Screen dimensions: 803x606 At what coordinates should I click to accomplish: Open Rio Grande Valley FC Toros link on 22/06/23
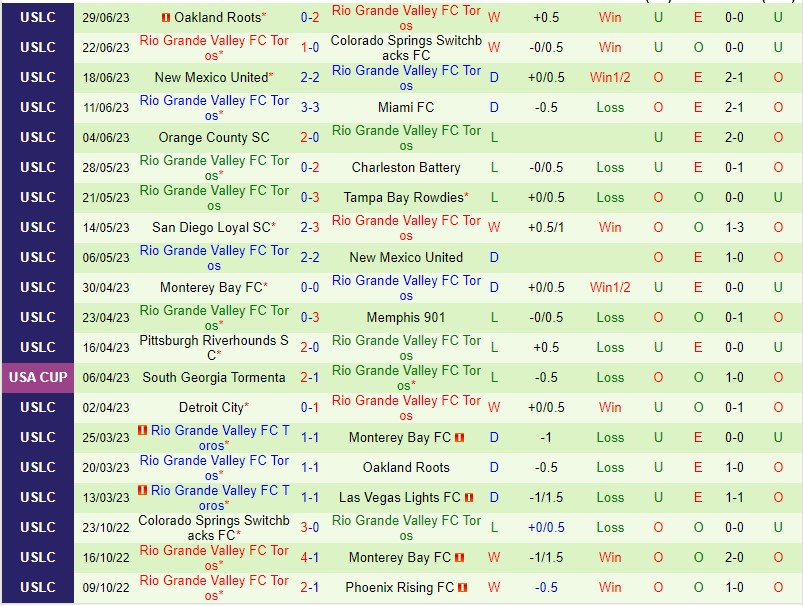[x=214, y=48]
